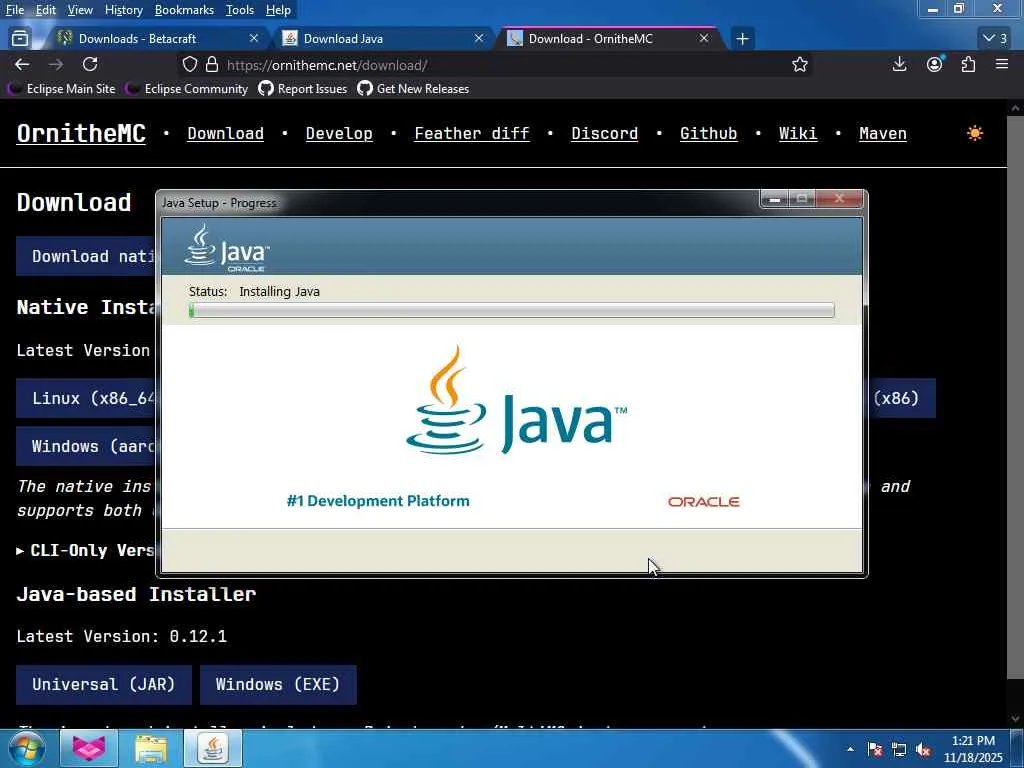This screenshot has width=1024, height=768.
Task: Open the Bookmarks menu
Action: [x=184, y=10]
